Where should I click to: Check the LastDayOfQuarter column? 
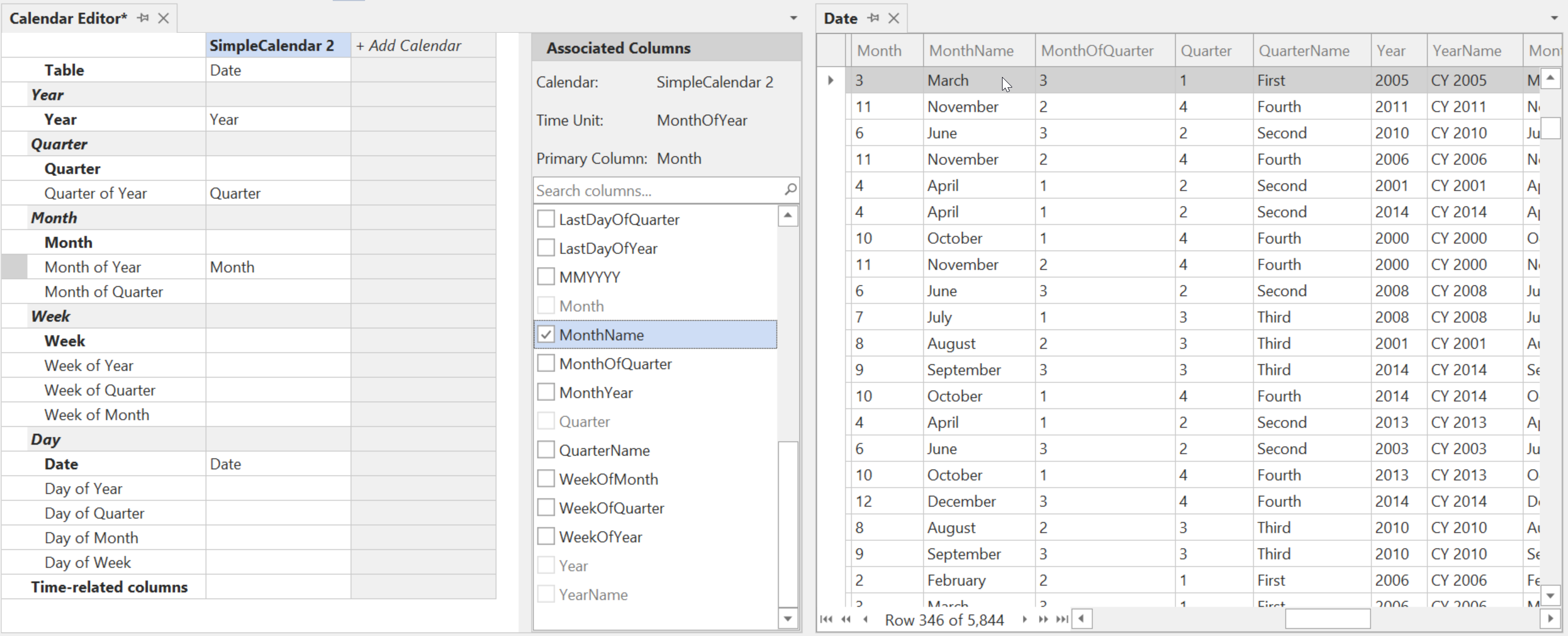click(546, 219)
